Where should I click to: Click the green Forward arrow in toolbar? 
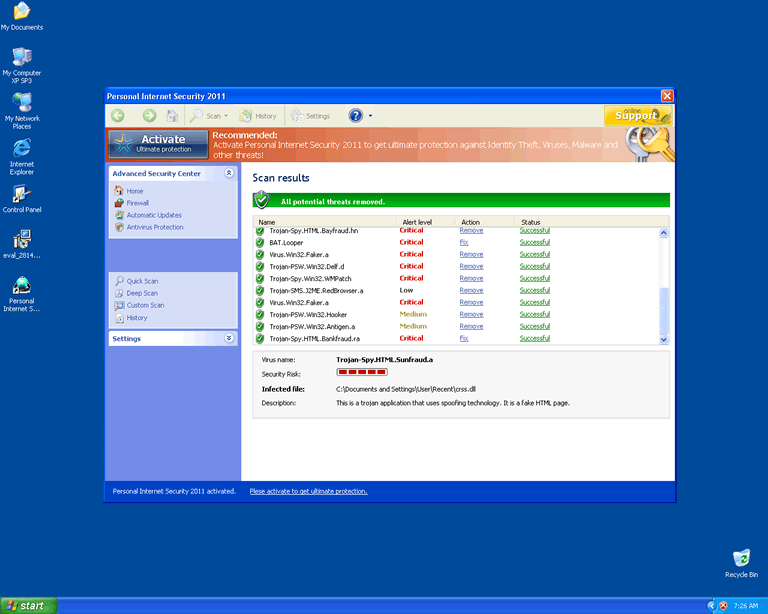coord(149,116)
